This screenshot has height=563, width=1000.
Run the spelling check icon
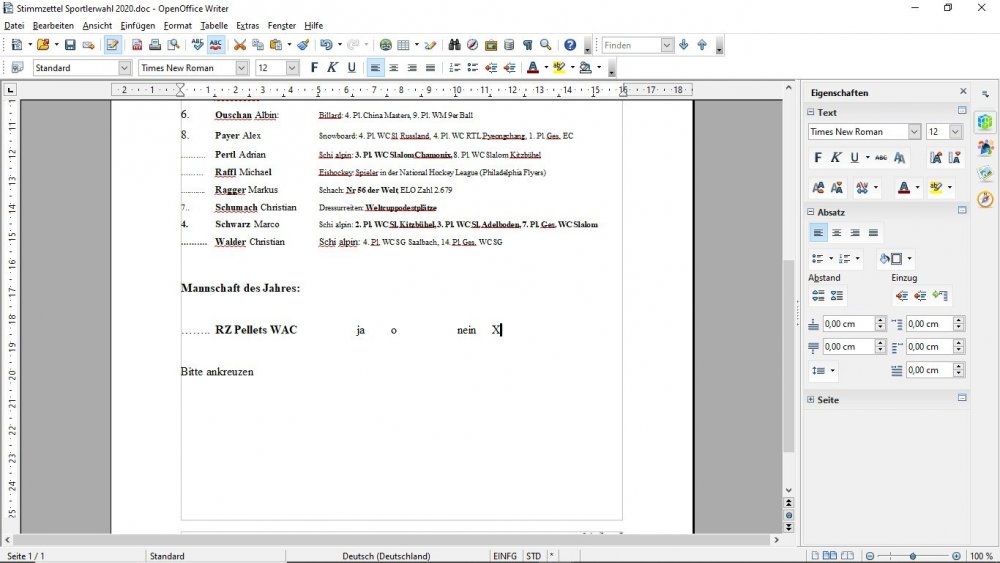coord(198,45)
